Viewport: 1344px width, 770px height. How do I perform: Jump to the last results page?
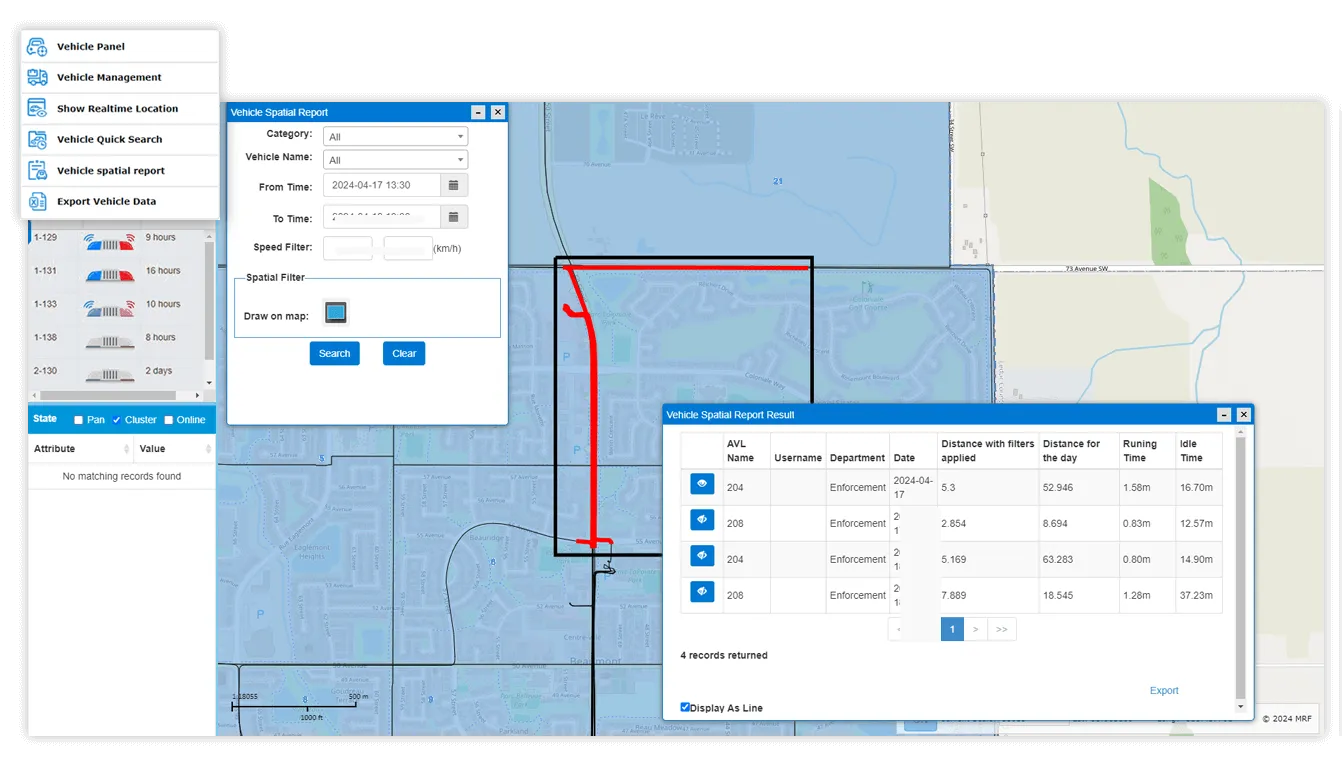coord(1002,629)
